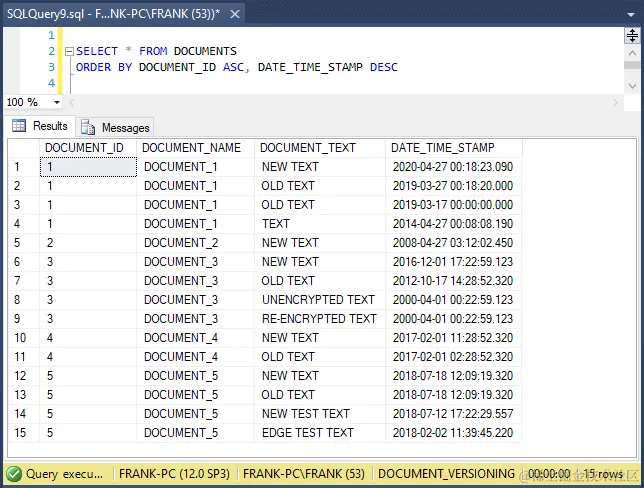The height and width of the screenshot is (488, 644).
Task: Open the 100 % zoom dropdown
Action: pos(57,102)
